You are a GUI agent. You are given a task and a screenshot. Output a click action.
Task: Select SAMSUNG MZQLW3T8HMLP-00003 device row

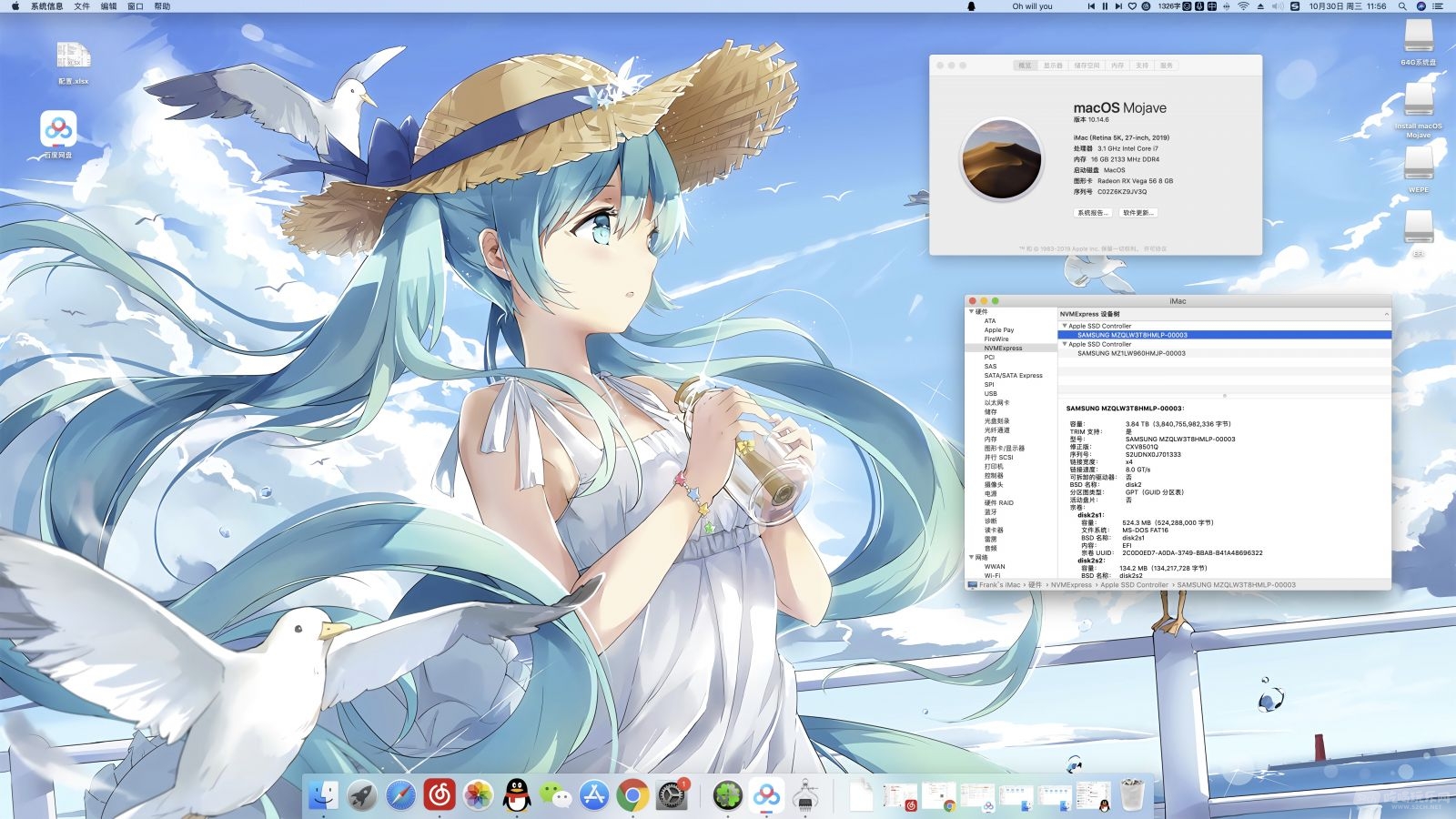(1224, 335)
